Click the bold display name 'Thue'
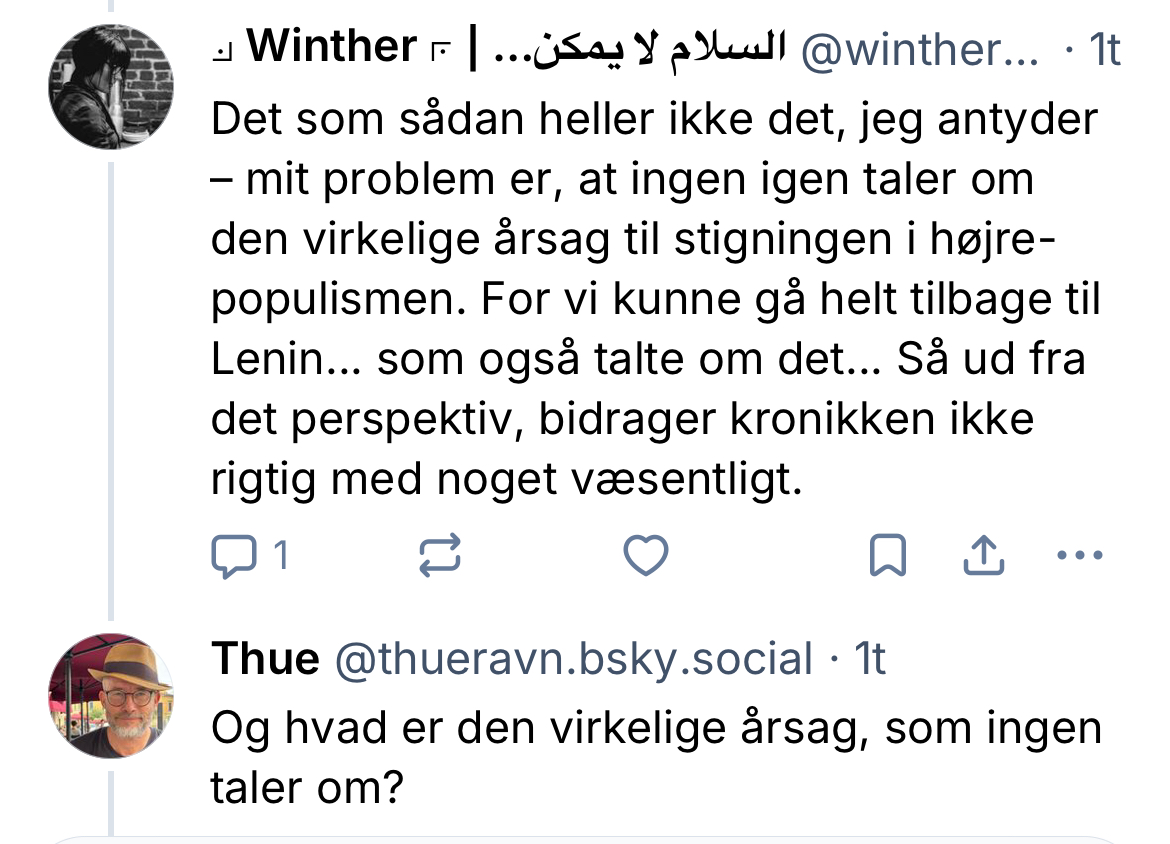This screenshot has height=844, width=1170. (x=265, y=660)
